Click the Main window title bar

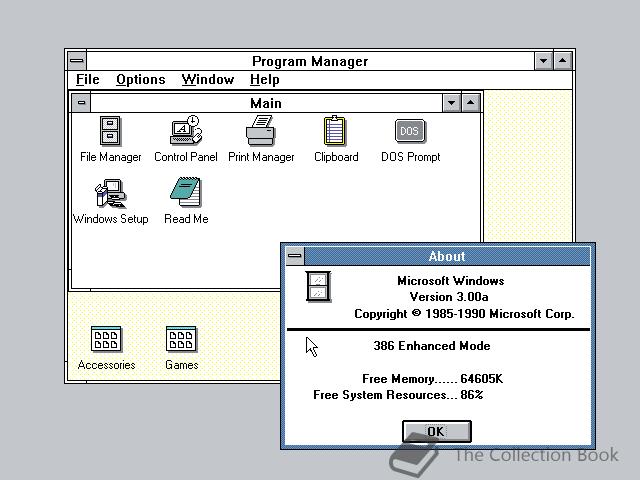pos(266,103)
